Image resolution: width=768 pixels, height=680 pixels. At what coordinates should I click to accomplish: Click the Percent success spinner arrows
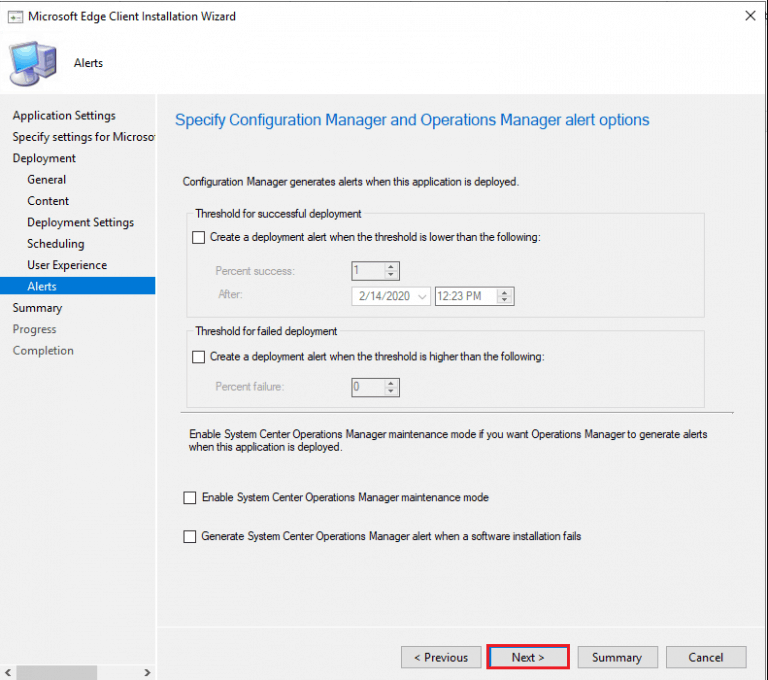391,271
